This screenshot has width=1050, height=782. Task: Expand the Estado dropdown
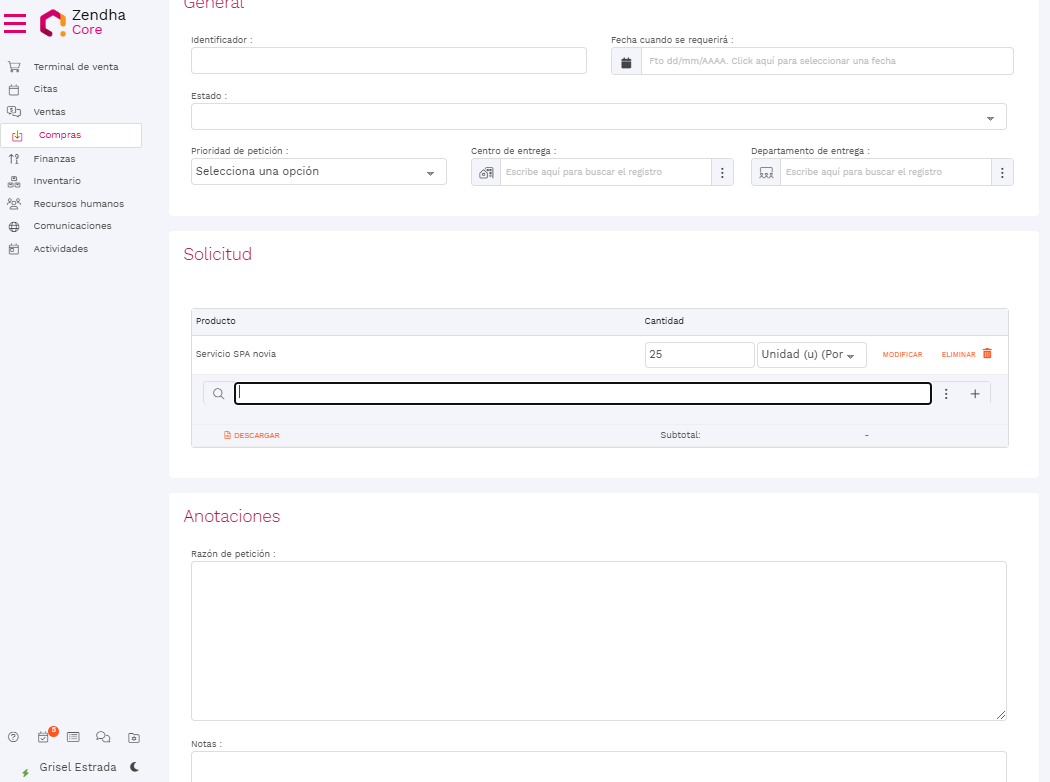pos(598,117)
